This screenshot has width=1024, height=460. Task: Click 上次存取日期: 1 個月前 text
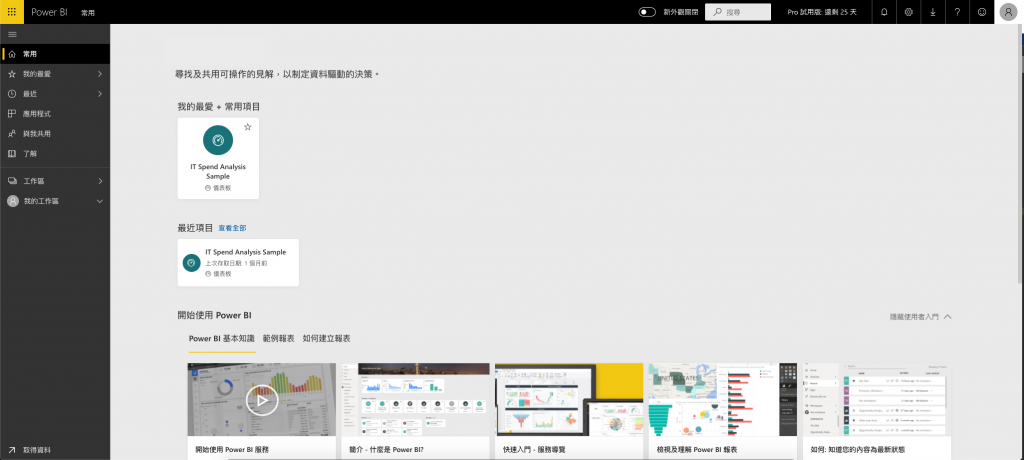pos(236,263)
